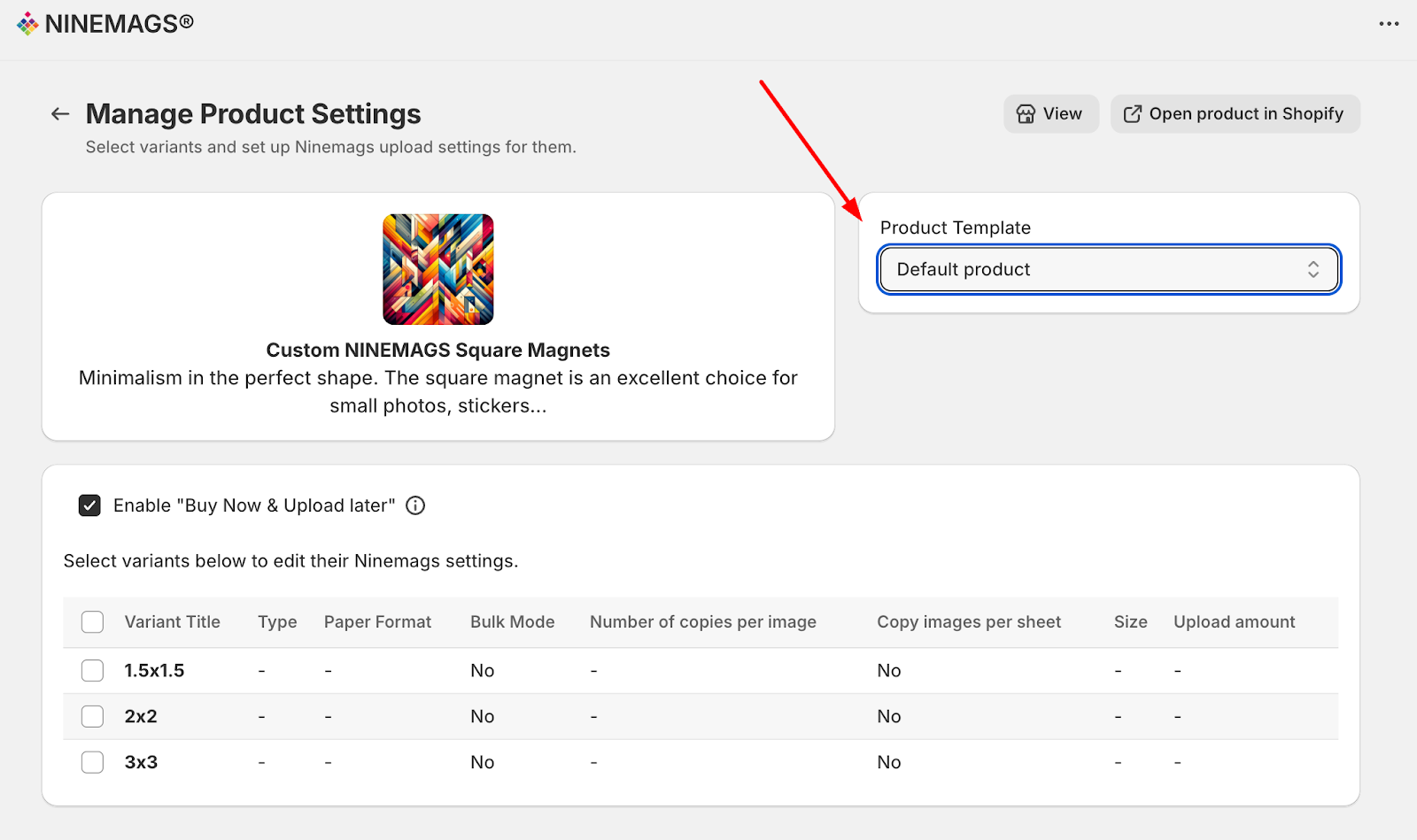This screenshot has height=840, width=1417.
Task: Click the Manage Product Settings heading
Action: [253, 114]
